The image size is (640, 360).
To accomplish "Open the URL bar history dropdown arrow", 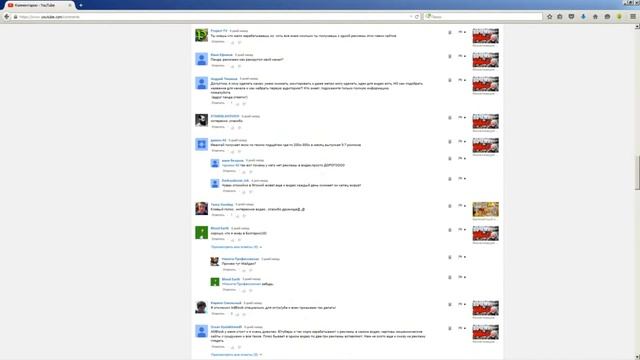I will [x=411, y=17].
